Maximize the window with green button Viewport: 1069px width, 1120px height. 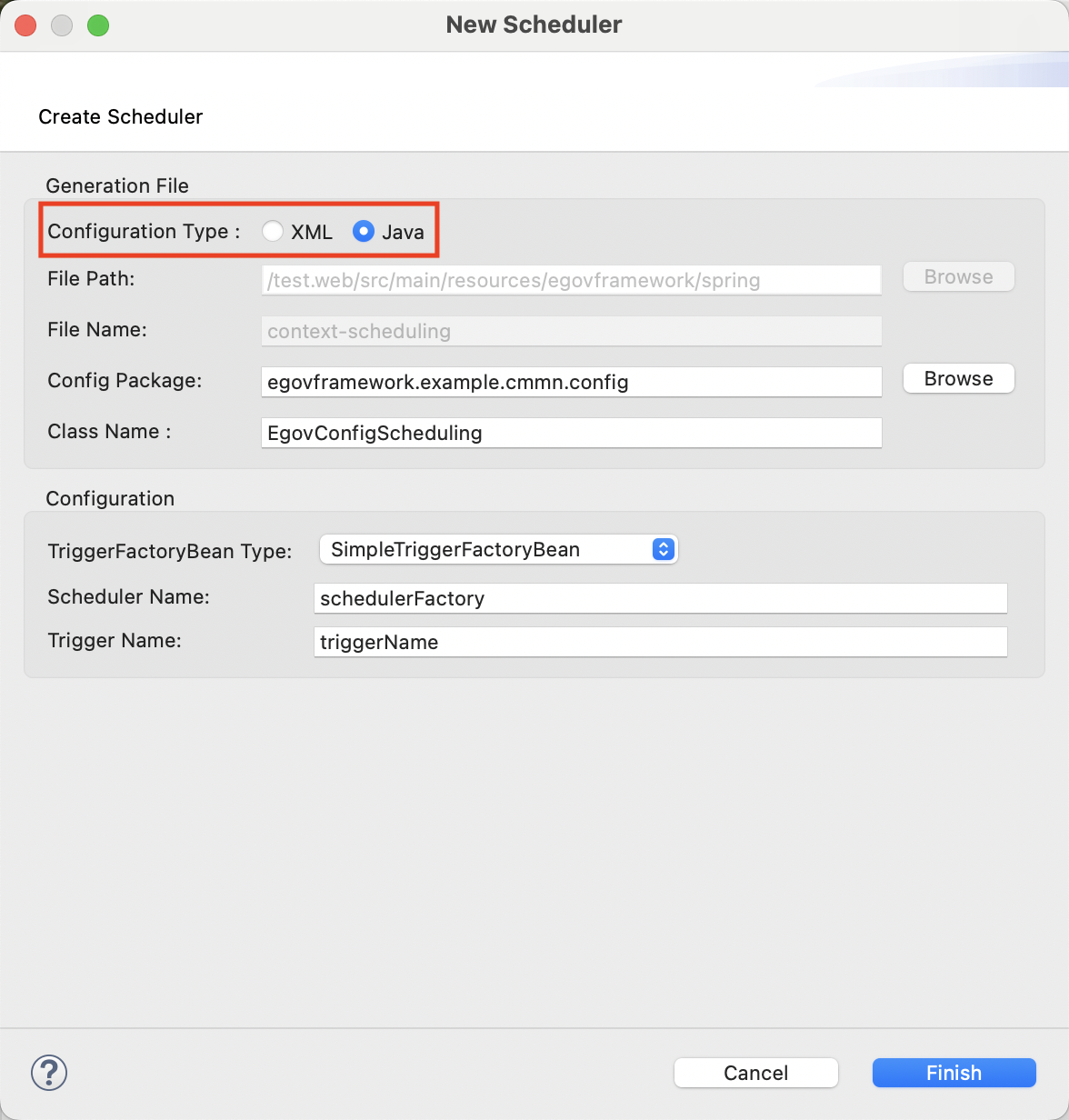coord(98,25)
